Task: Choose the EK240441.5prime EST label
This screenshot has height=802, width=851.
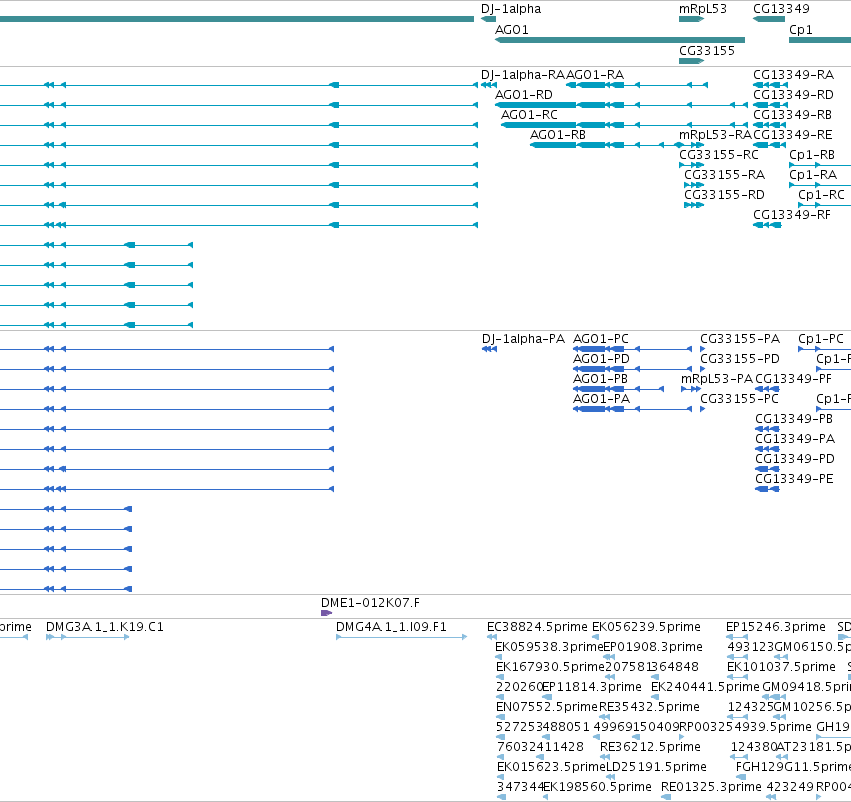Action: click(706, 687)
